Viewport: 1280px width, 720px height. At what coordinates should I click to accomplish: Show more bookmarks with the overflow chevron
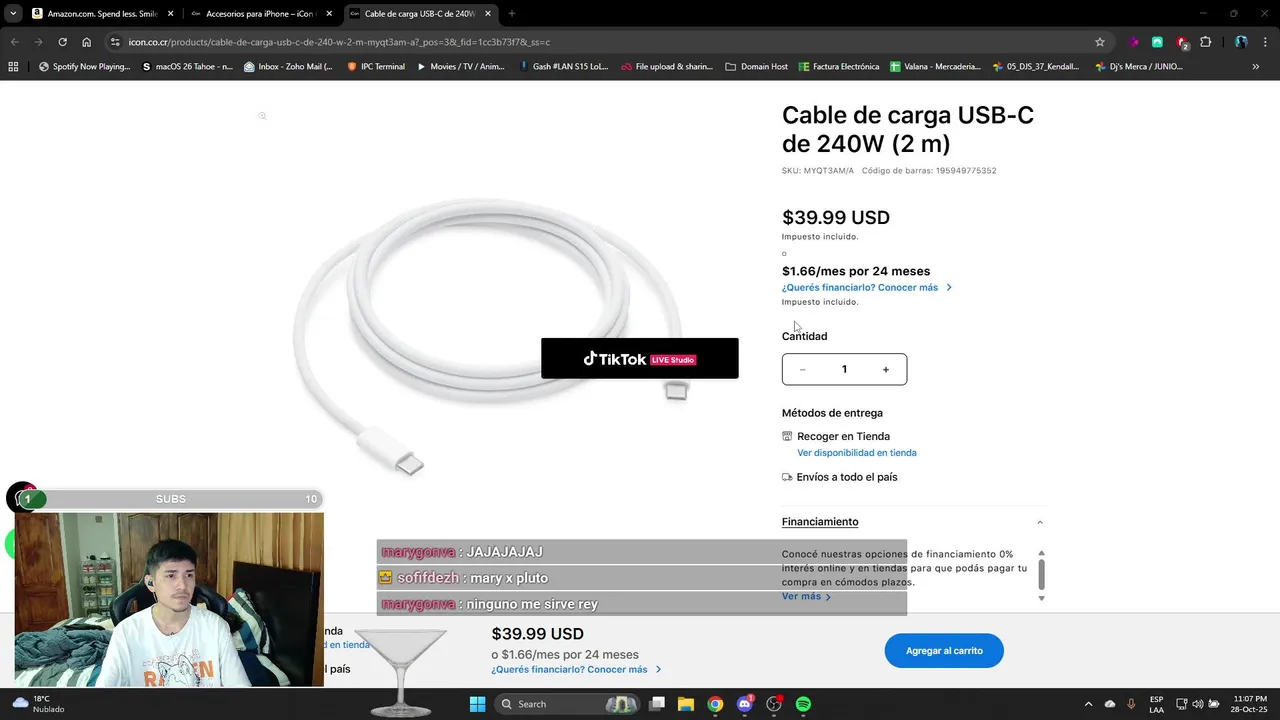(1256, 67)
